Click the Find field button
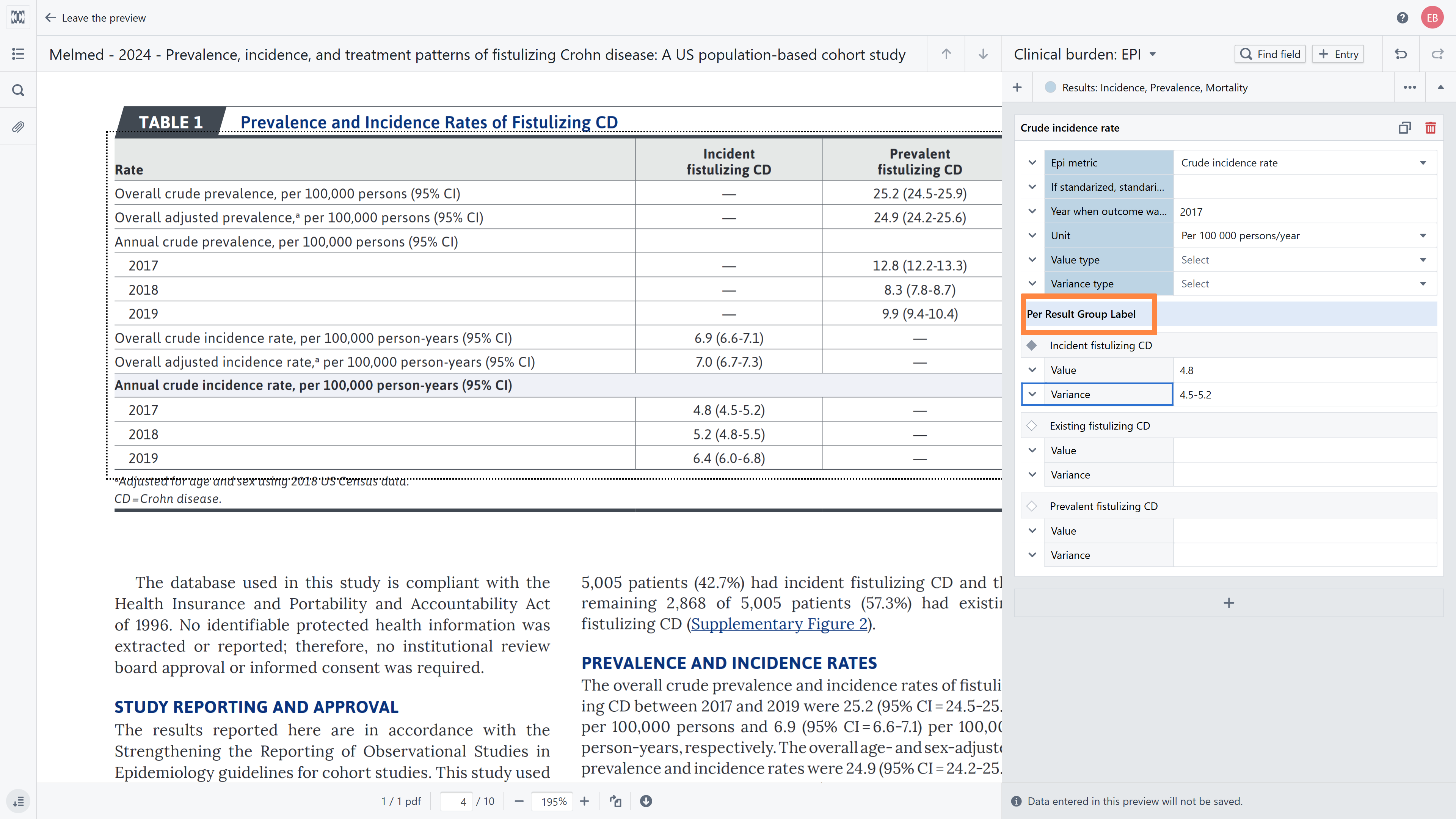 tap(1270, 54)
